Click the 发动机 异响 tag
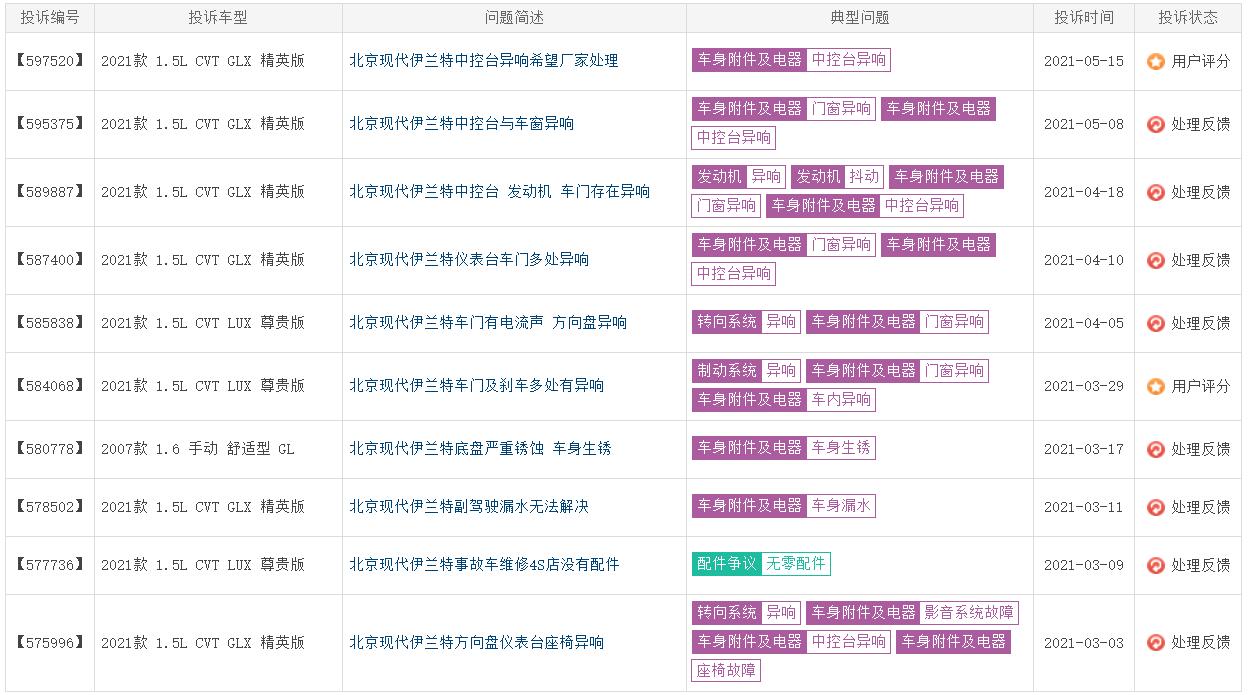This screenshot has height=695, width=1250. pos(739,177)
